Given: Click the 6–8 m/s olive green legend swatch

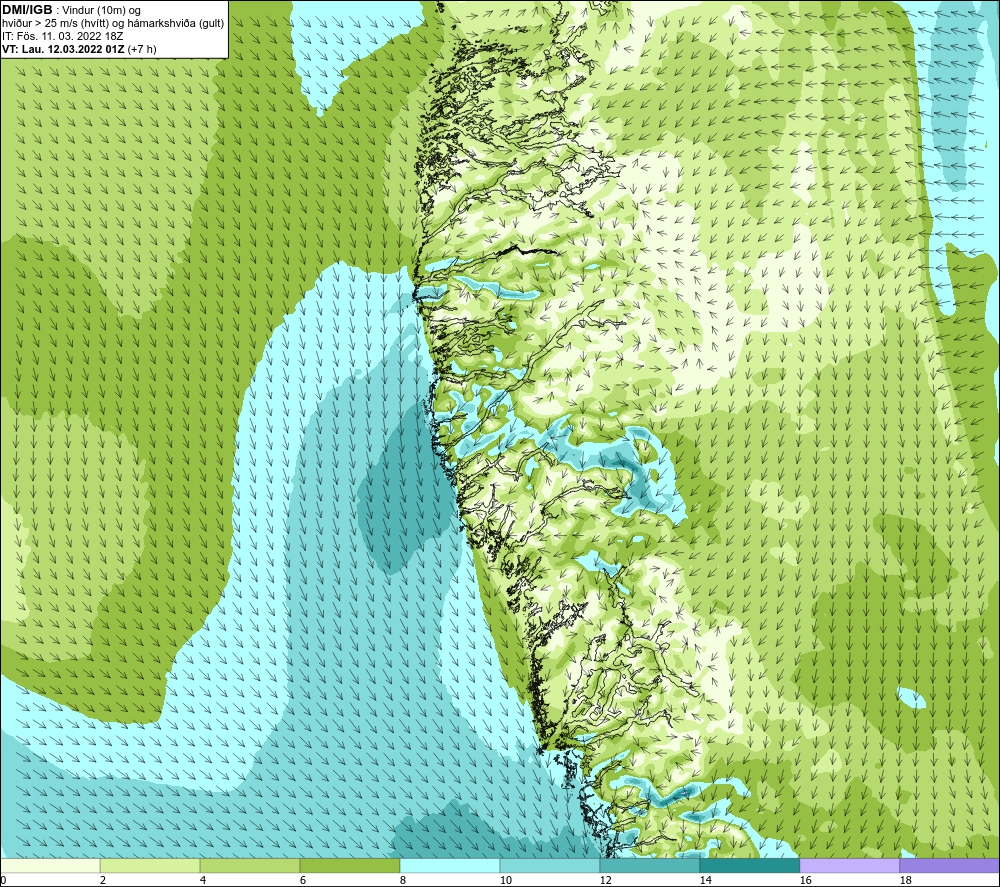Looking at the screenshot, I should (349, 865).
